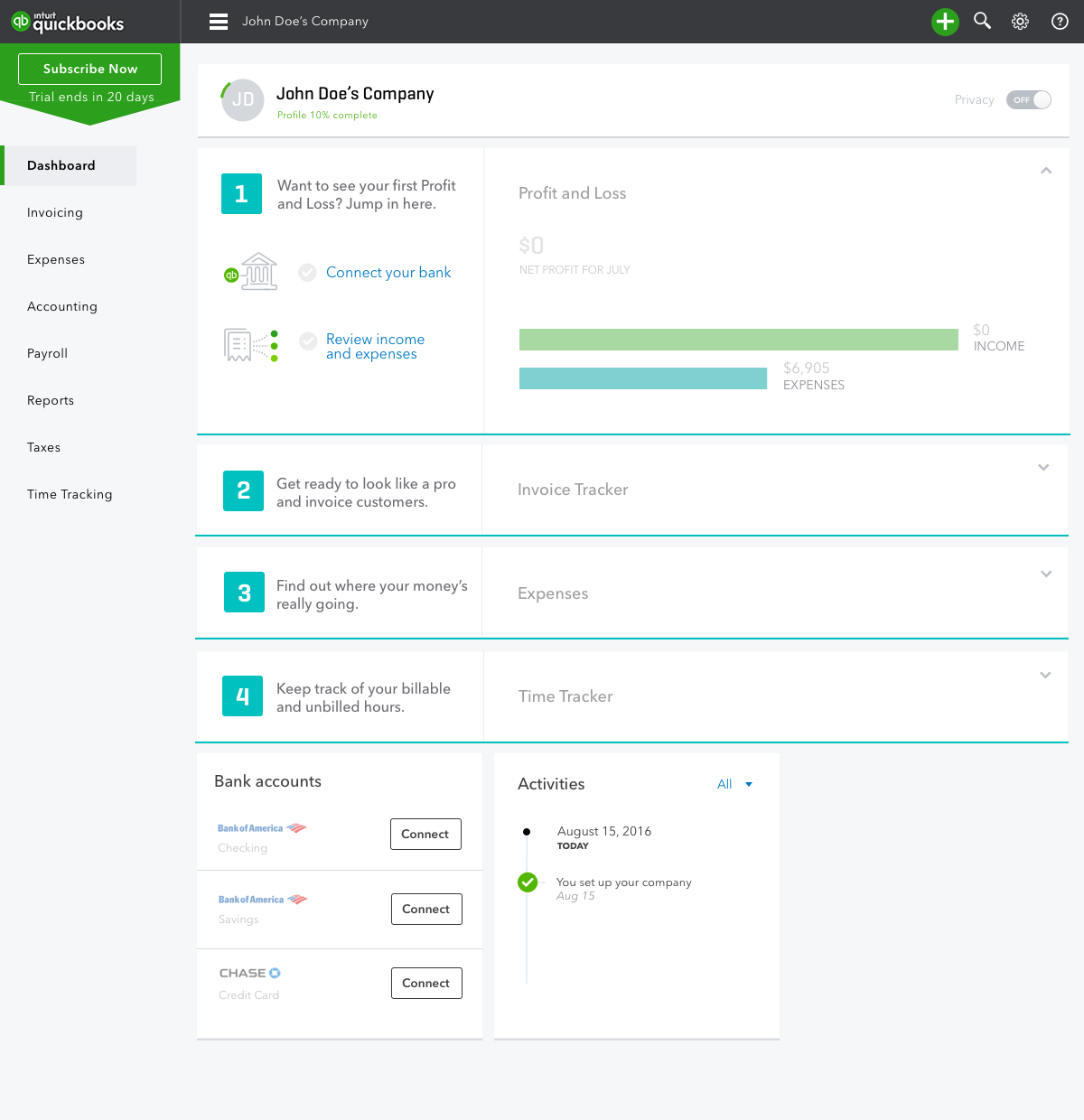Open Accounting in the sidebar
1084x1120 pixels.
click(x=62, y=306)
